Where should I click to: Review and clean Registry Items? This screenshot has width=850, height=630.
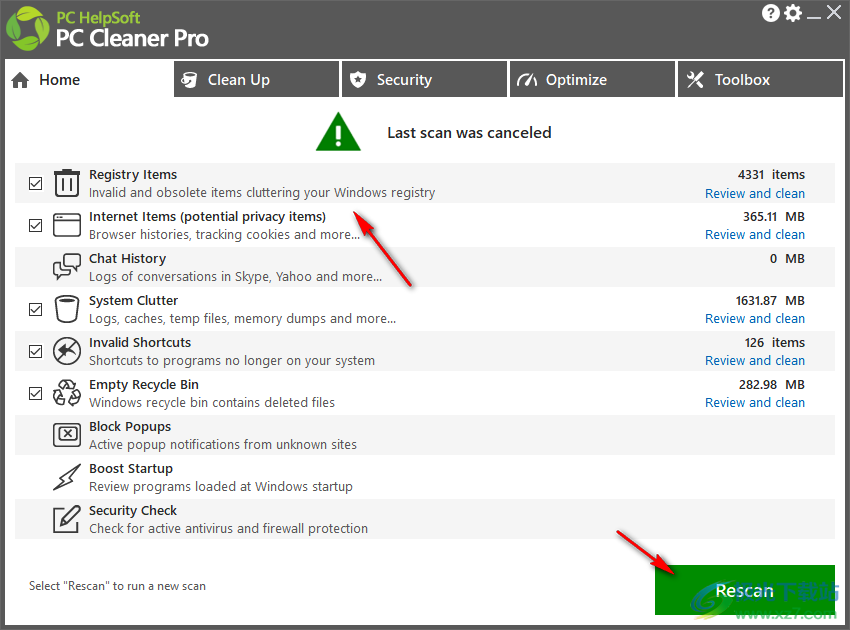[755, 194]
